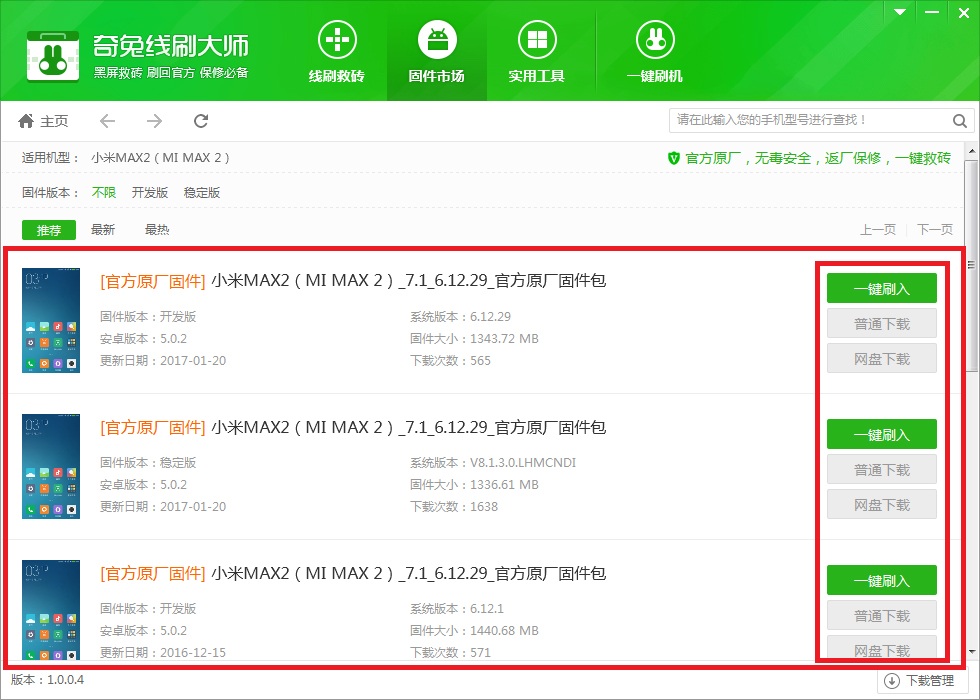Click the search magnifier icon
Screen dimensions: 980x700
[960, 121]
